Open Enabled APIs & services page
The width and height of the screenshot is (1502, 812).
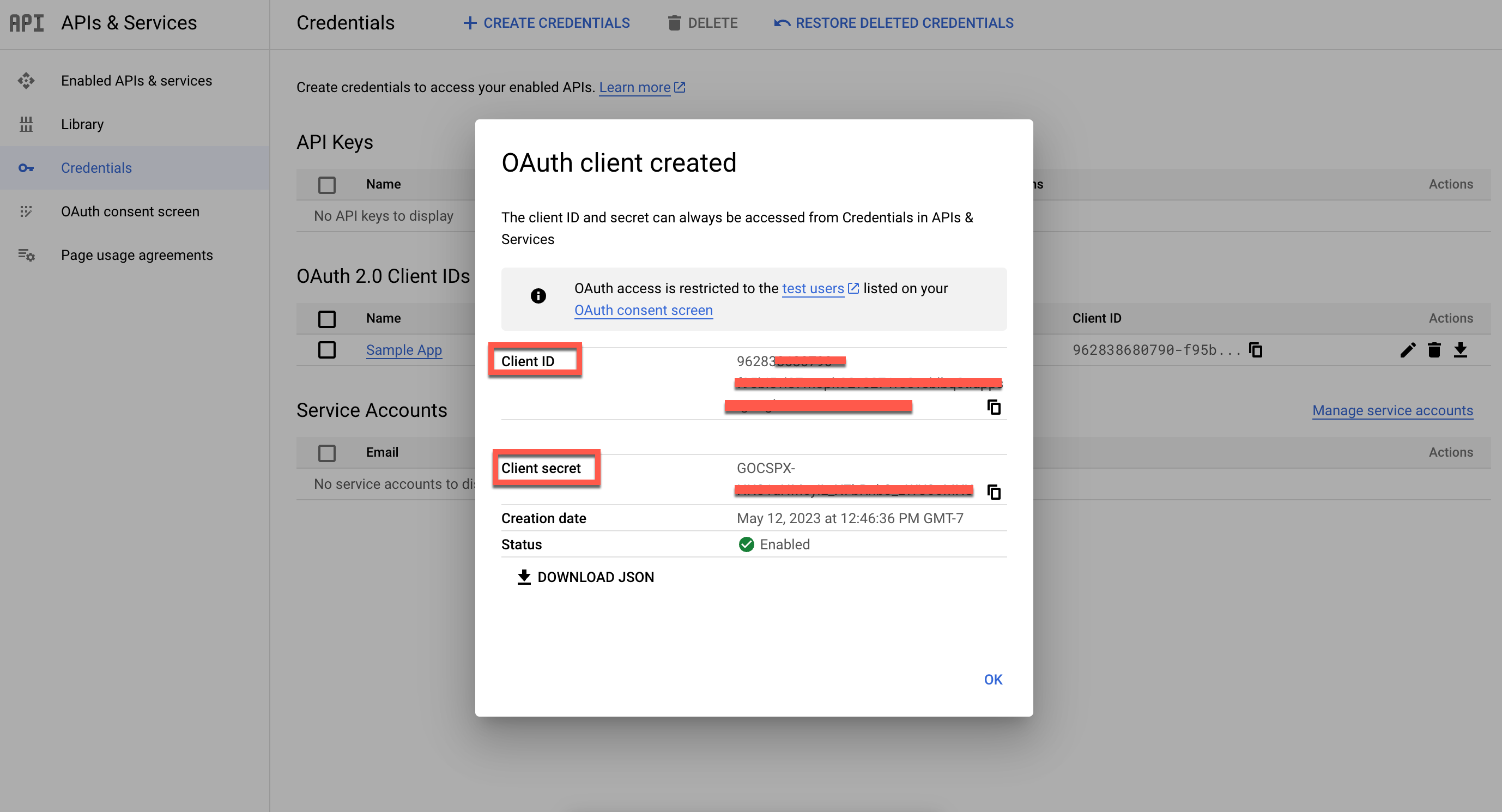click(136, 81)
